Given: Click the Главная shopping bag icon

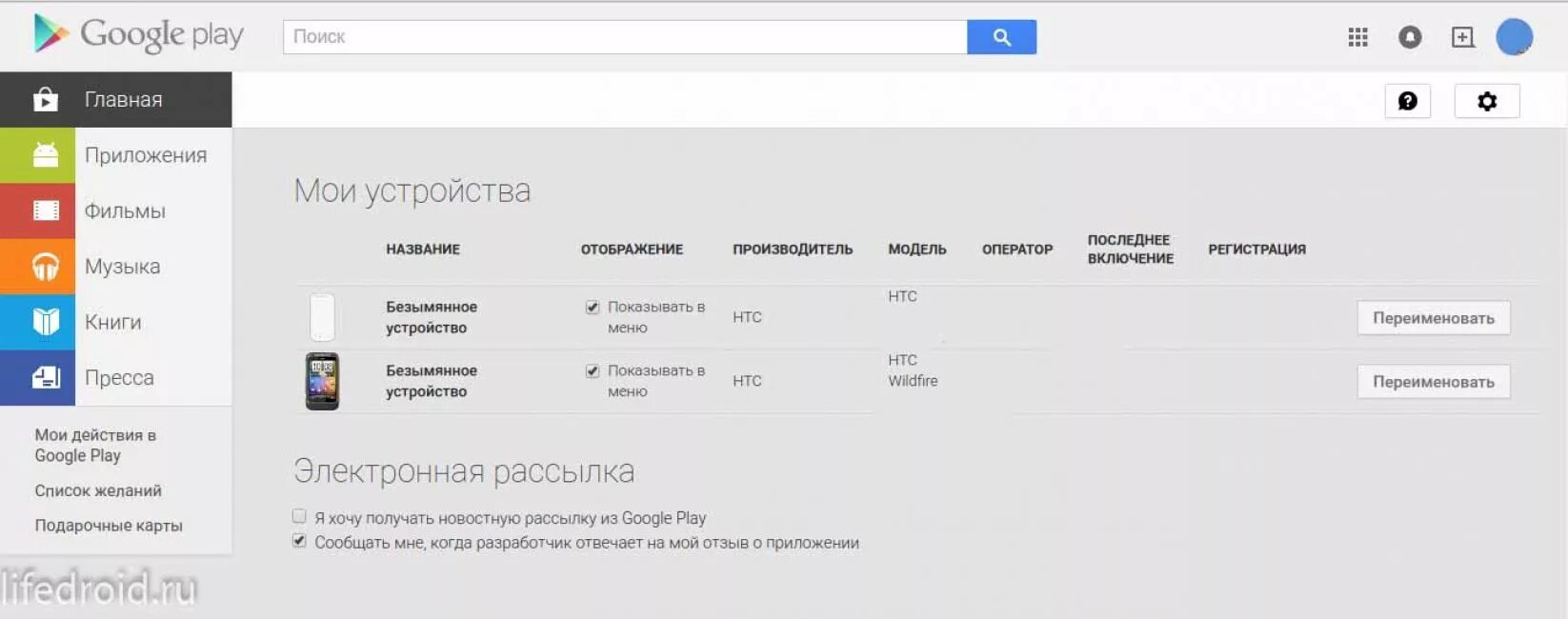Looking at the screenshot, I should coord(45,99).
